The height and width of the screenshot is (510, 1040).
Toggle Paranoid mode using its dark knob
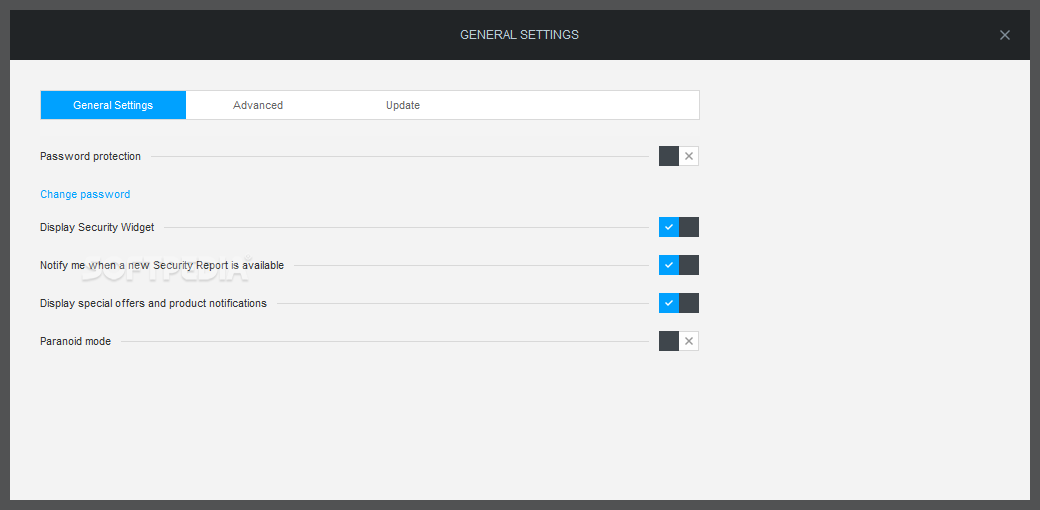point(669,341)
